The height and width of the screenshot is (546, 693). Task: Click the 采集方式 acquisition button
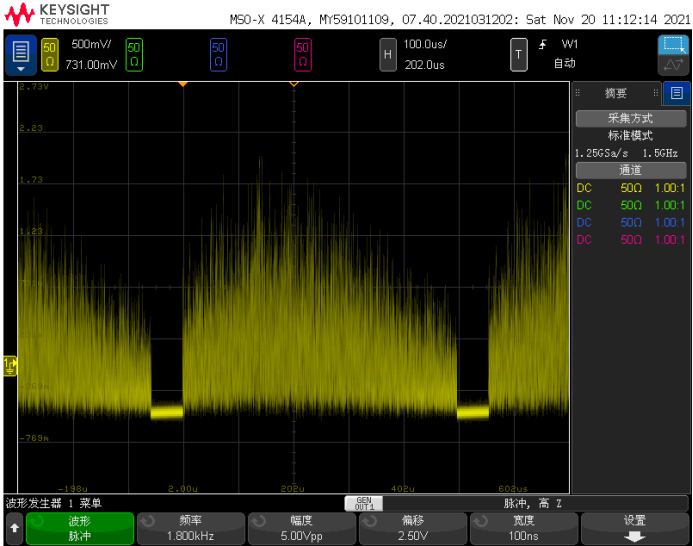click(x=630, y=118)
